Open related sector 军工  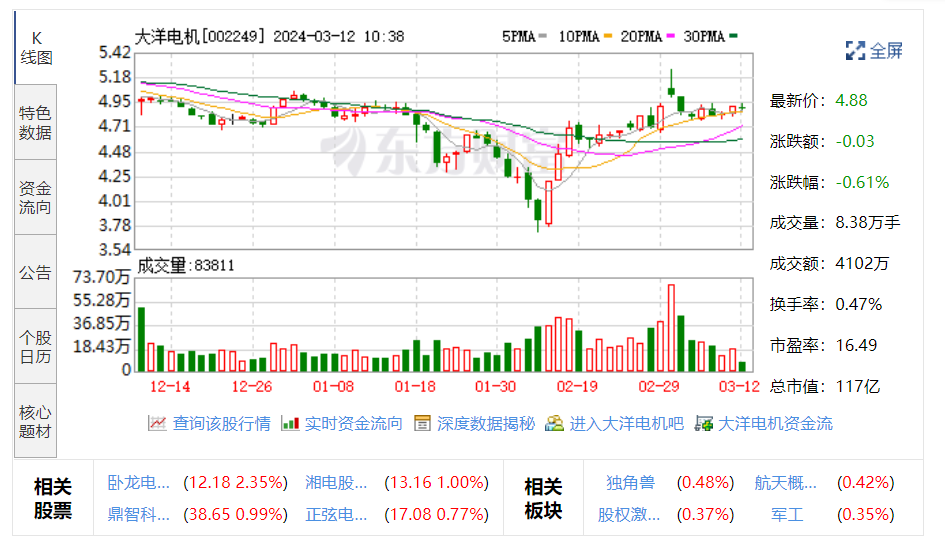point(786,514)
